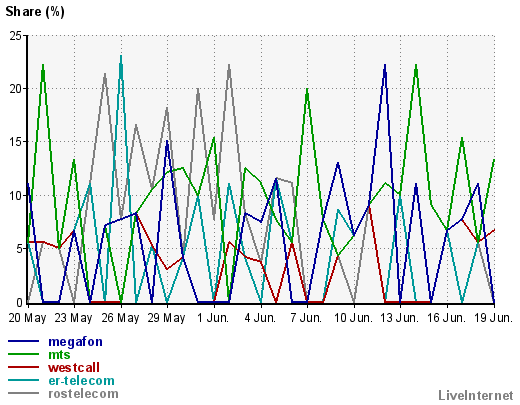This screenshot has width=520, height=405.
Task: Click the blue megafon peak near 12 Jun.
Action: (385, 65)
